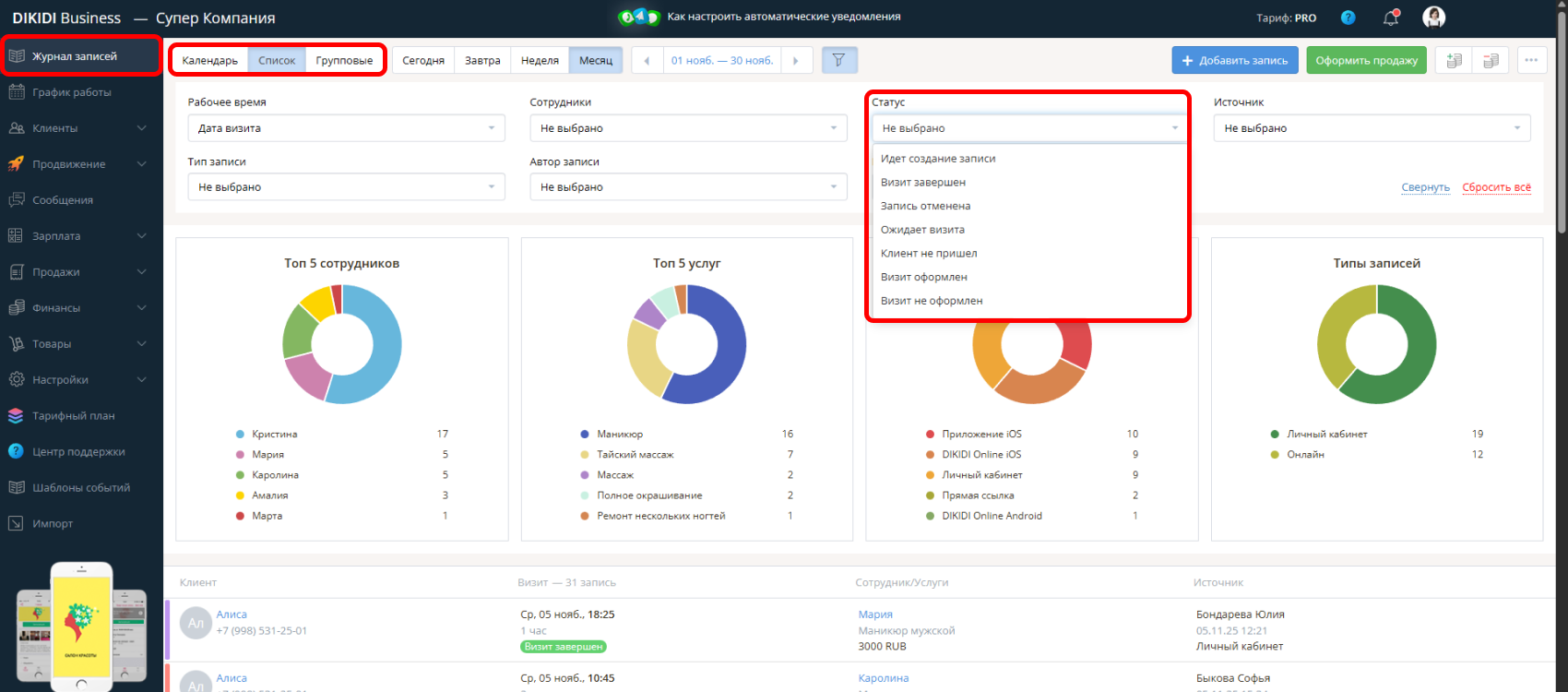This screenshot has width=1568, height=692.
Task: Click the user profile avatar
Action: (1433, 18)
